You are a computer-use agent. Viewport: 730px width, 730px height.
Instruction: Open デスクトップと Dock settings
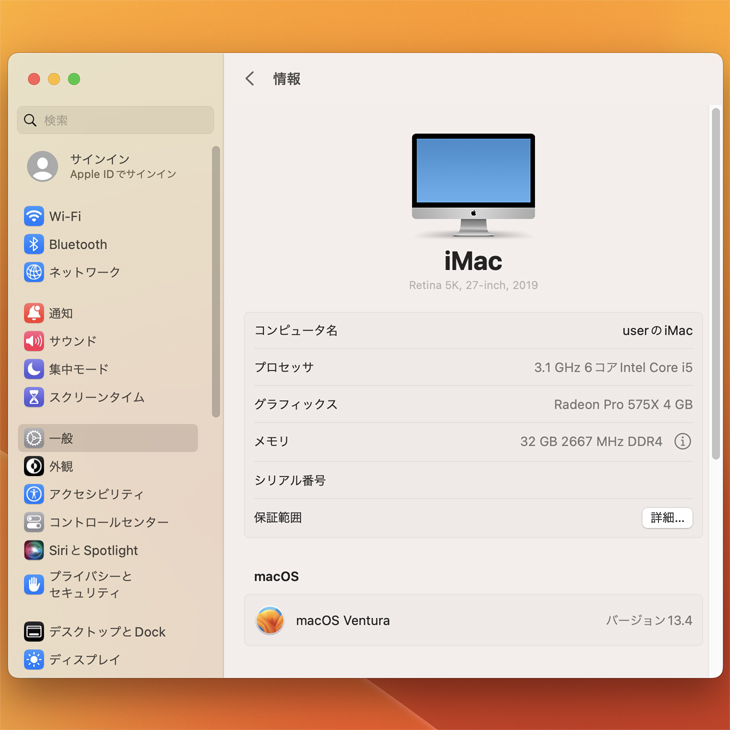pos(107,632)
